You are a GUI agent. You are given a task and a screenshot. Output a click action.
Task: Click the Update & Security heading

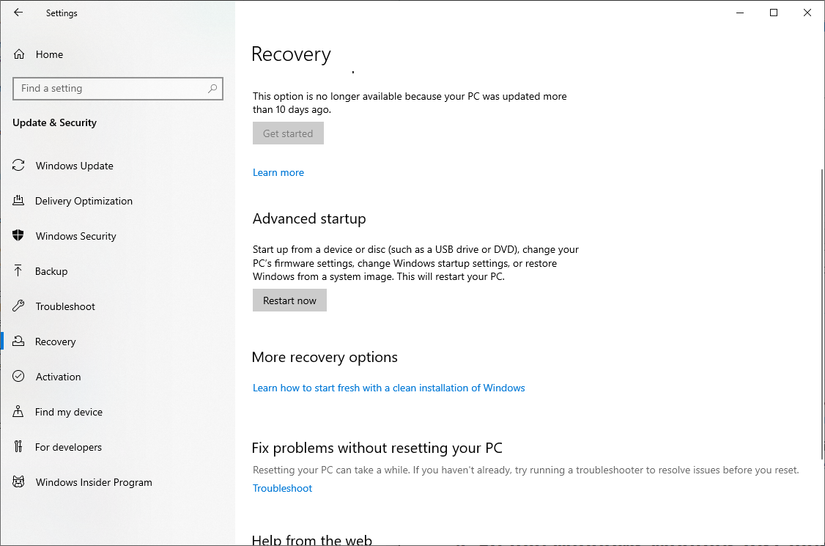55,123
